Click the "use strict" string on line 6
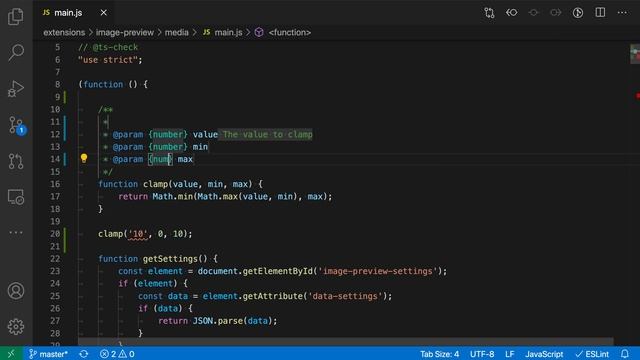640x360 pixels. 107,60
